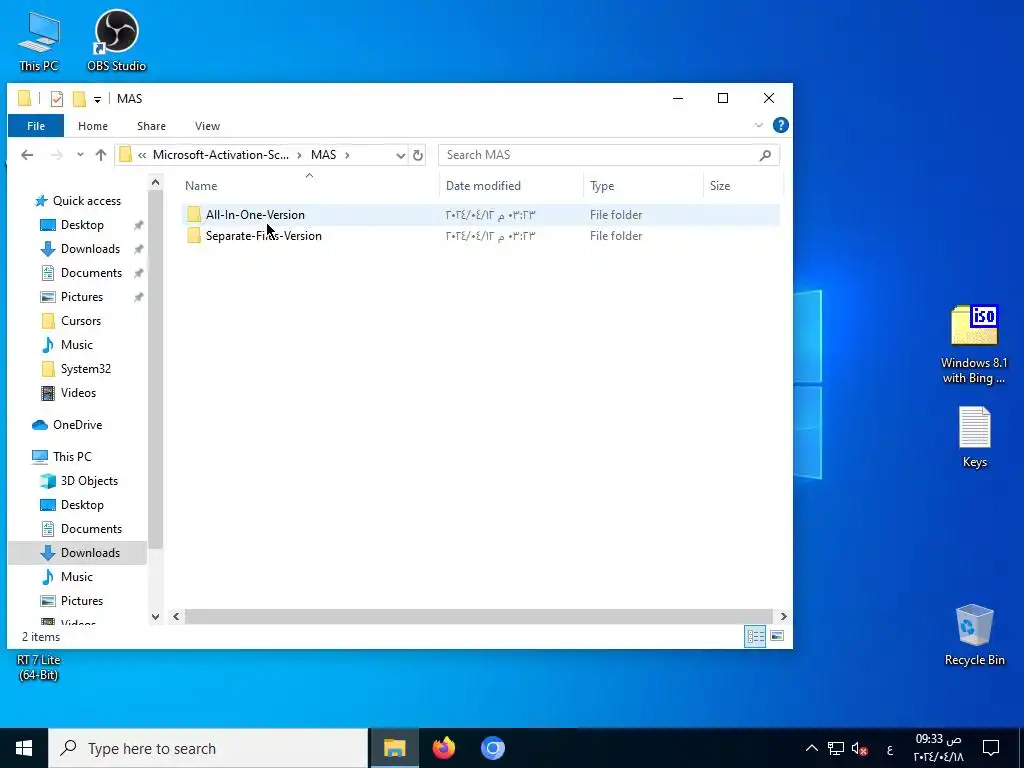Click the search magnifier icon in Explorer
This screenshot has height=768, width=1024.
(x=765, y=155)
